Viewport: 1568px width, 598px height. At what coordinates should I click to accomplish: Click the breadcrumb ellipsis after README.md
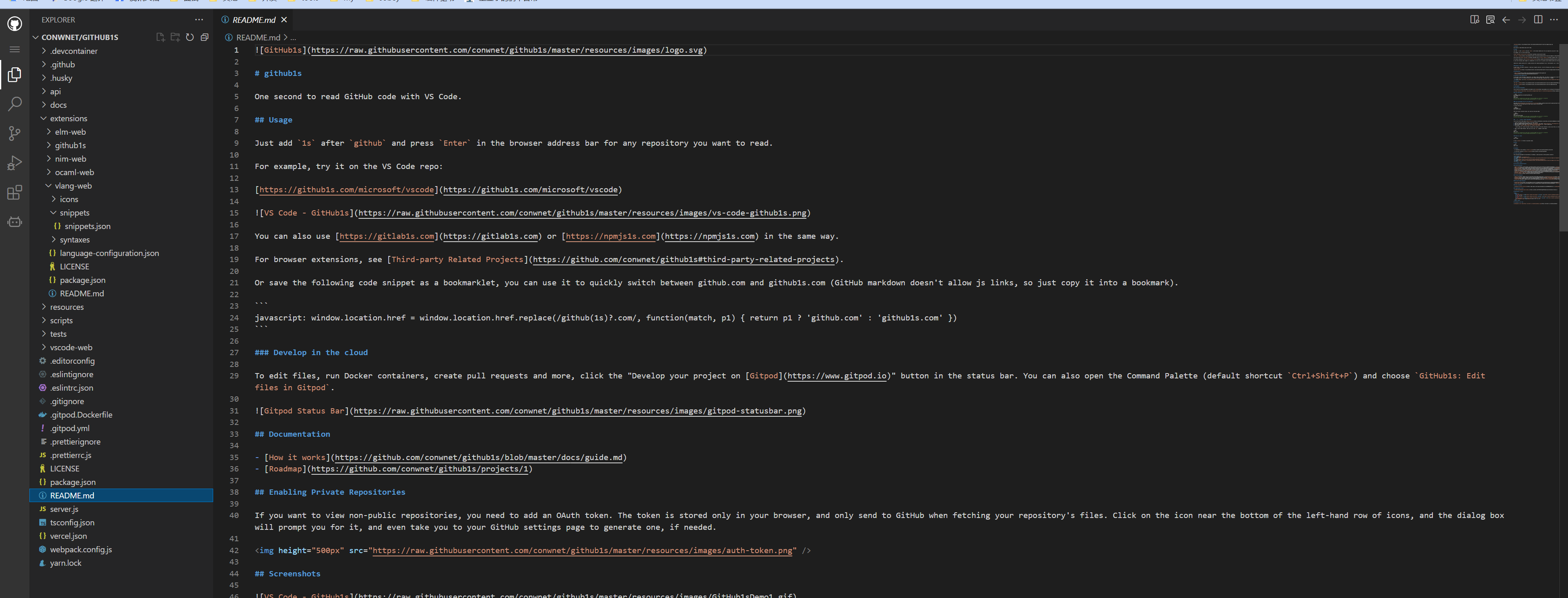coord(294,37)
